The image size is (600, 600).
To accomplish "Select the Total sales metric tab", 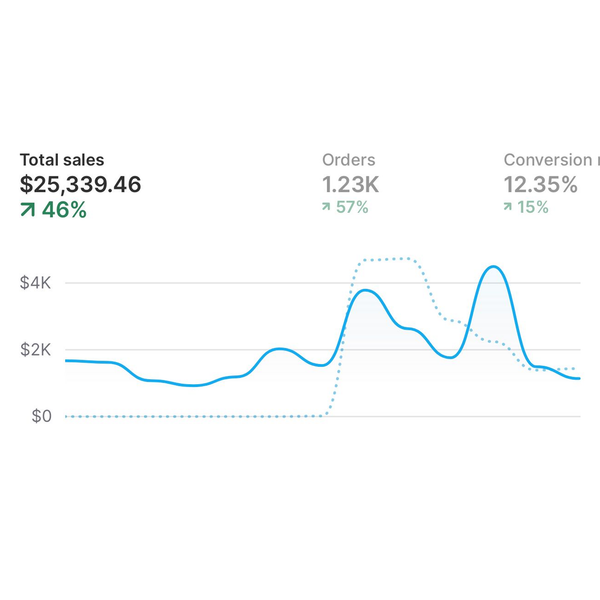I will tap(62, 160).
